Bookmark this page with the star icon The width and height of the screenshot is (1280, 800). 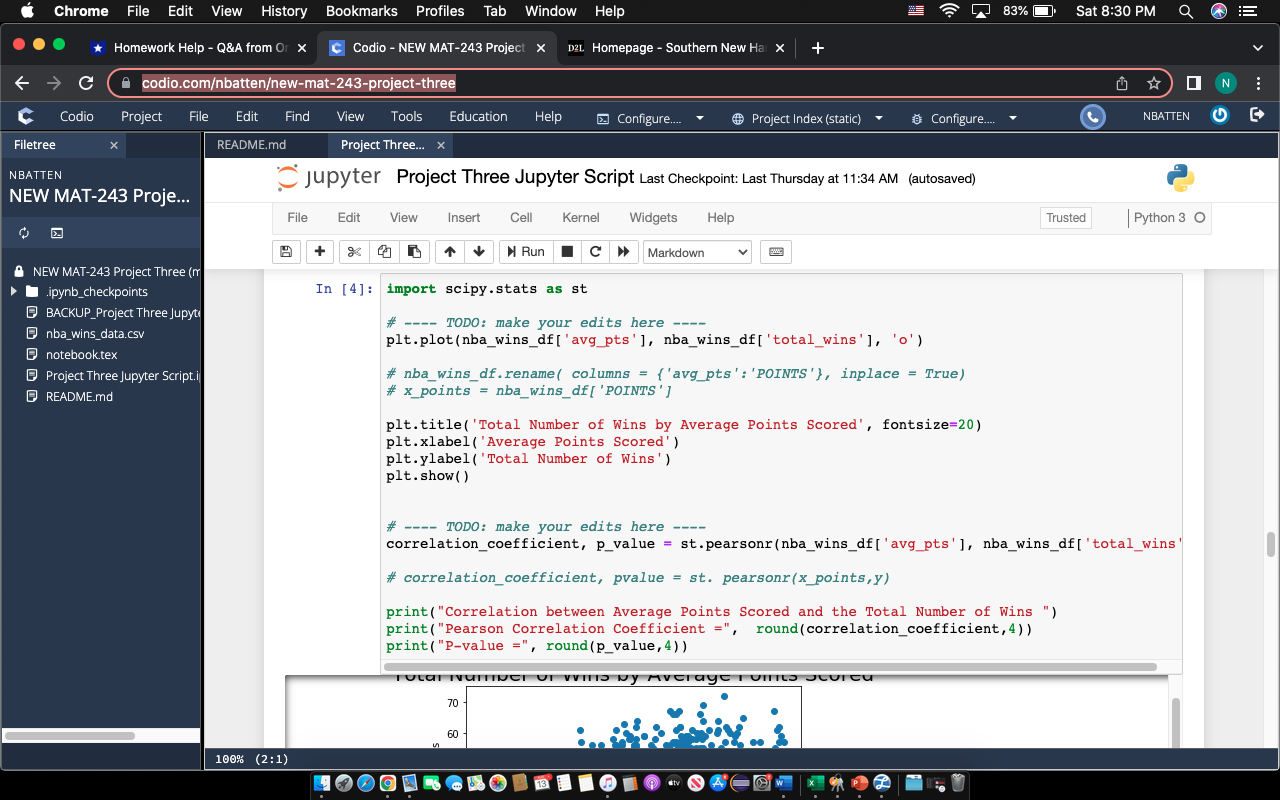tap(1154, 83)
